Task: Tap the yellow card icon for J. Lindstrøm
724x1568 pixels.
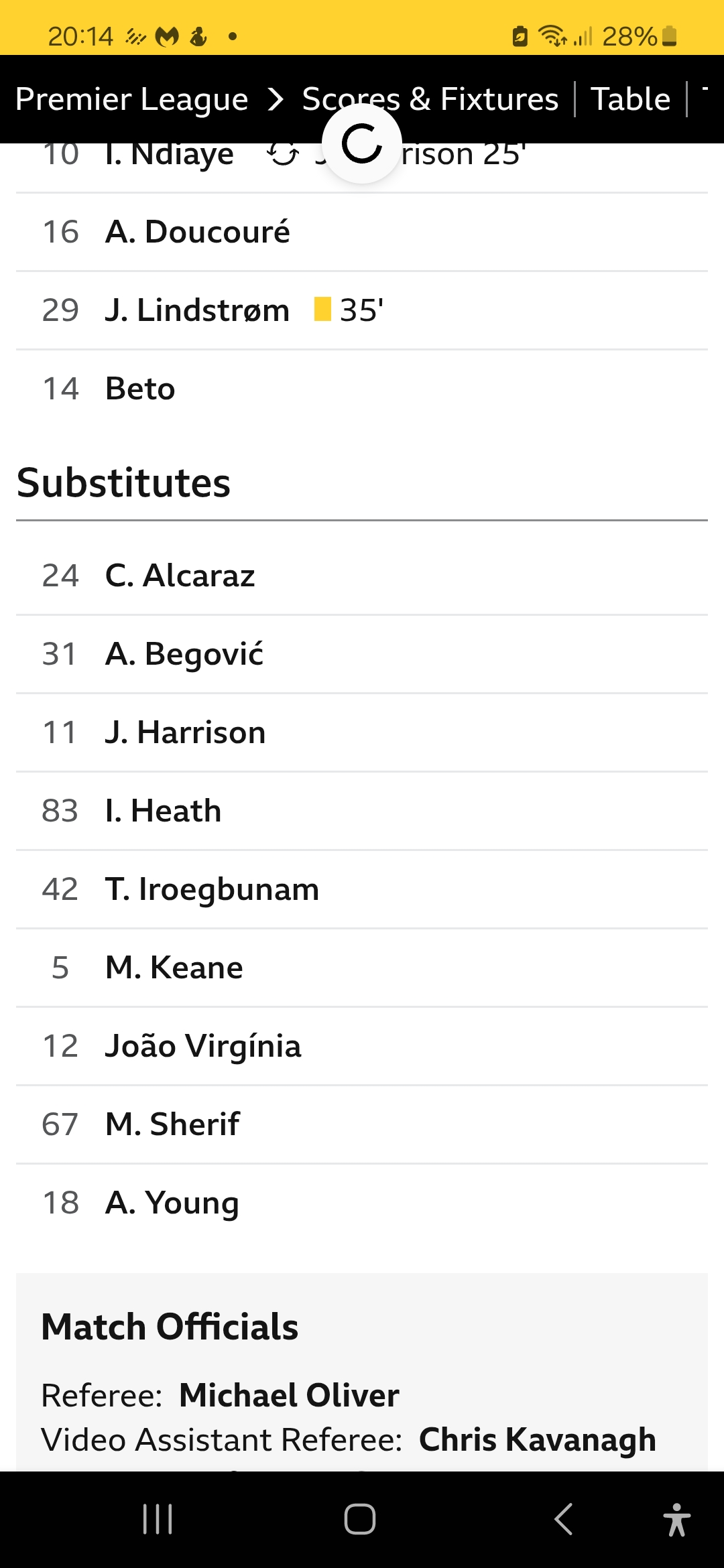Action: 322,310
